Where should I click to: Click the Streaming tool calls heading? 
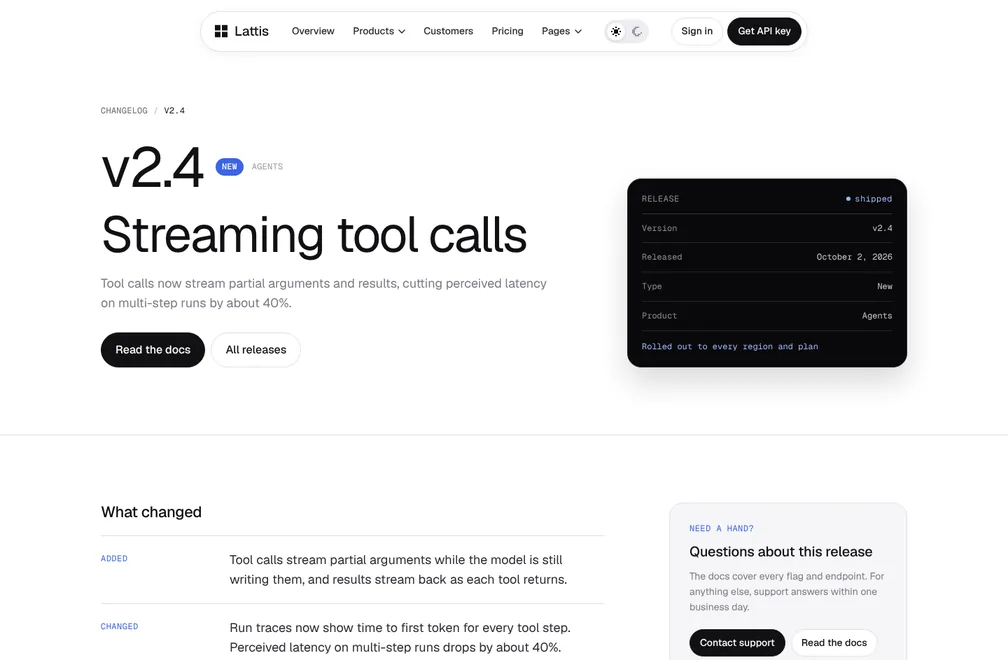click(x=314, y=235)
